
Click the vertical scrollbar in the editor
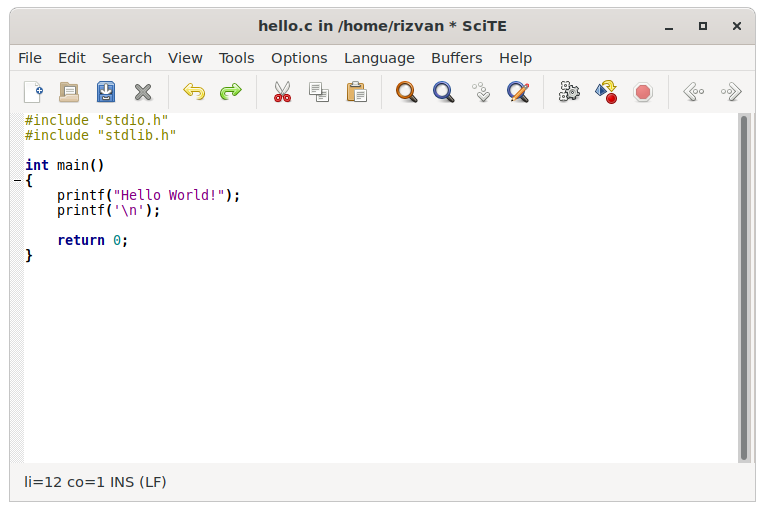(743, 288)
